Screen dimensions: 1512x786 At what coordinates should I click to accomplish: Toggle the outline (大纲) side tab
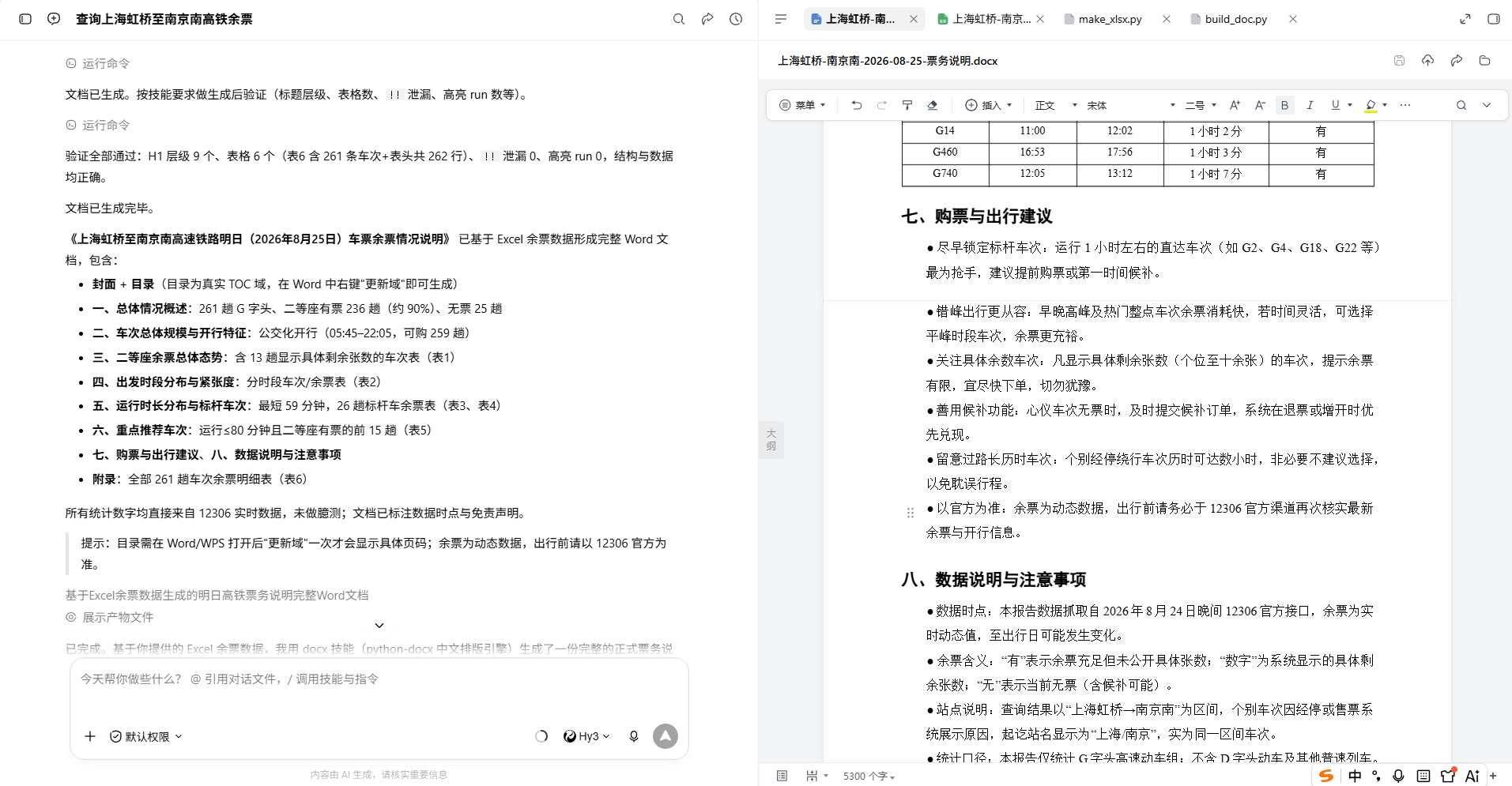point(771,439)
